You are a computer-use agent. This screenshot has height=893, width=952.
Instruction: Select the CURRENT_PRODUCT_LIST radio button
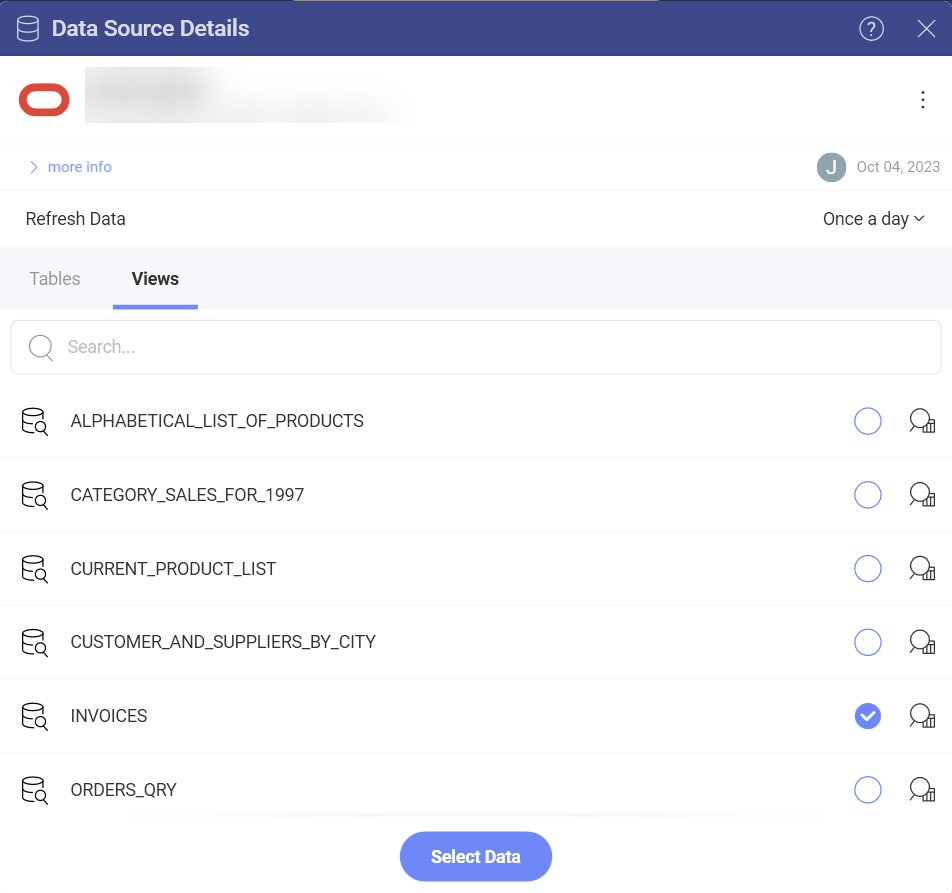pyautogui.click(x=868, y=569)
